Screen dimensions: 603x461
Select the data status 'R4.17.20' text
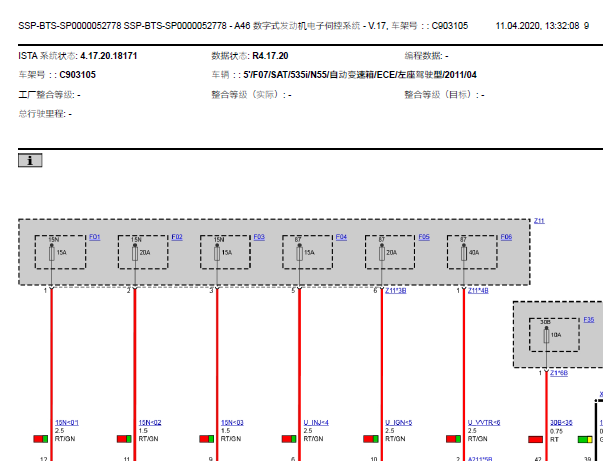click(x=270, y=56)
